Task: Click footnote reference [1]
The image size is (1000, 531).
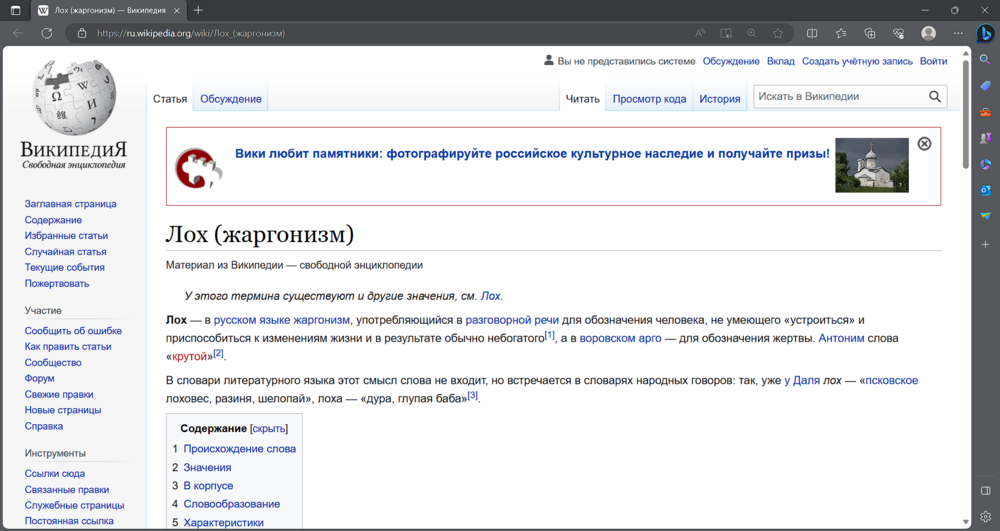Action: tap(550, 335)
